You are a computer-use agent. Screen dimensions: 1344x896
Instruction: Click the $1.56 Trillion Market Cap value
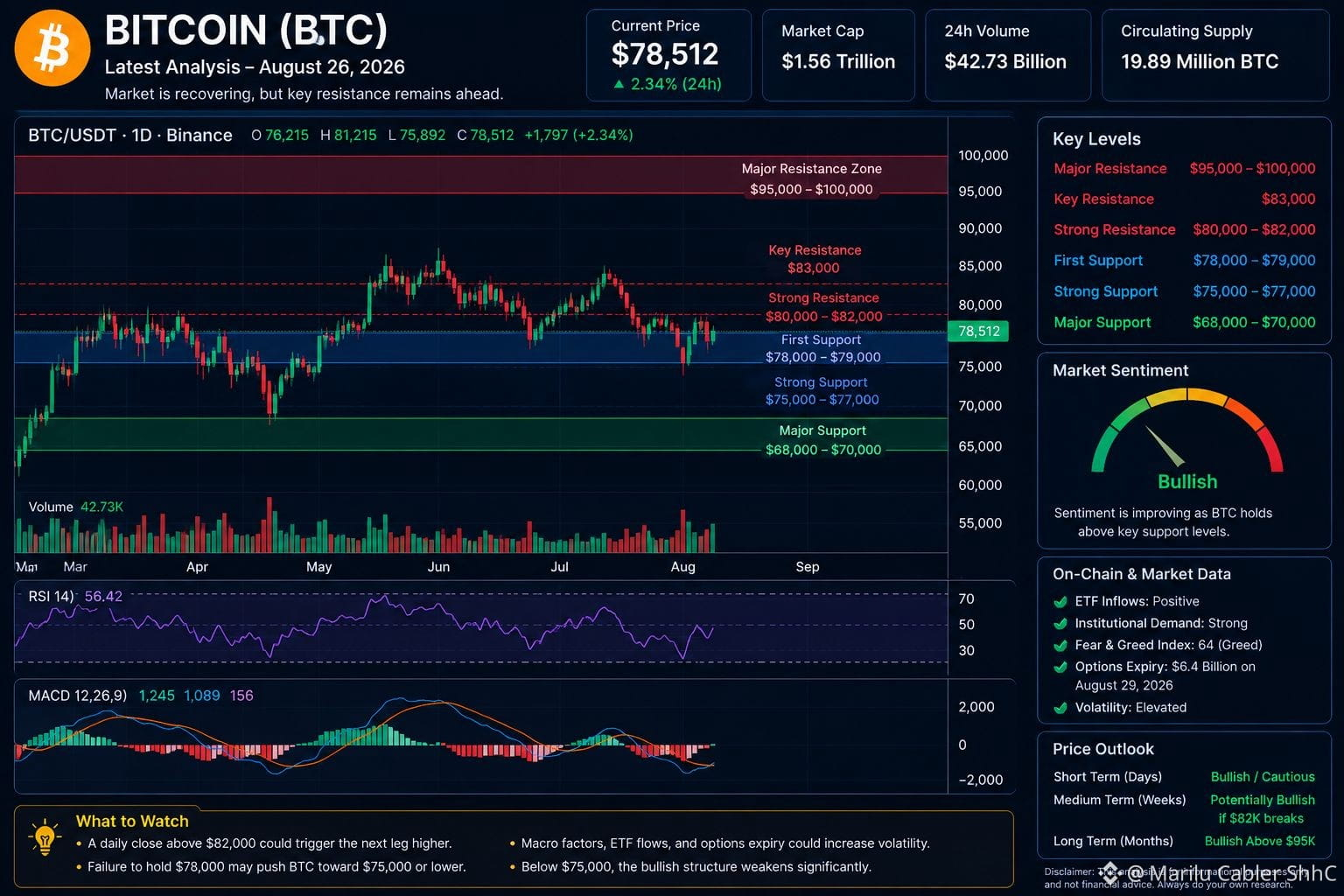pyautogui.click(x=838, y=61)
